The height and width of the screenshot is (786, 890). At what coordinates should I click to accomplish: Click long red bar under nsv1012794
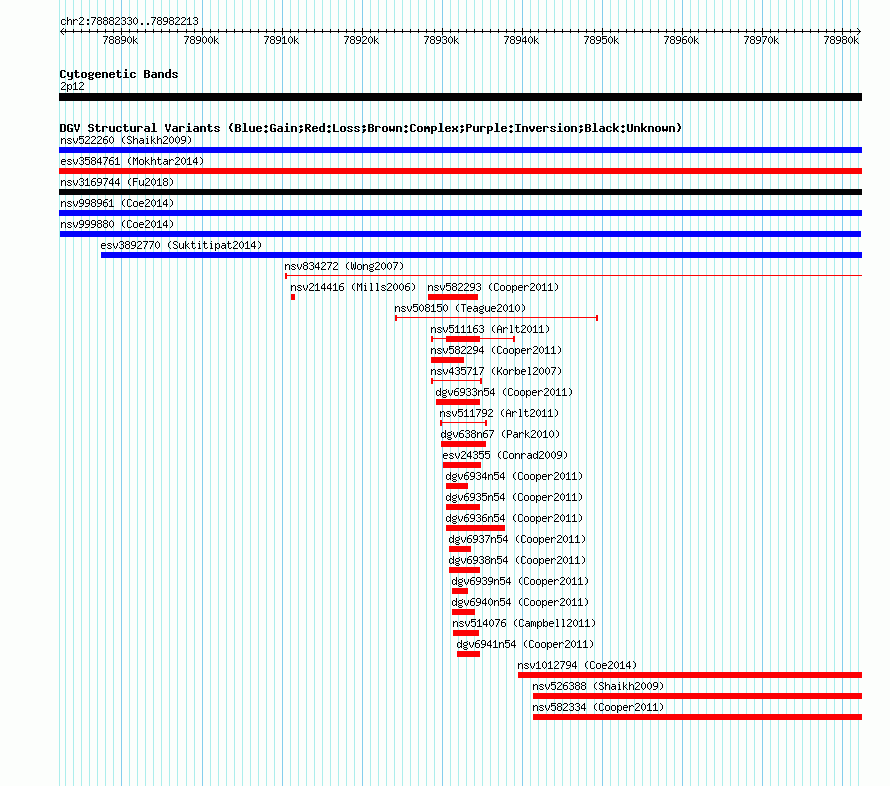(x=690, y=675)
